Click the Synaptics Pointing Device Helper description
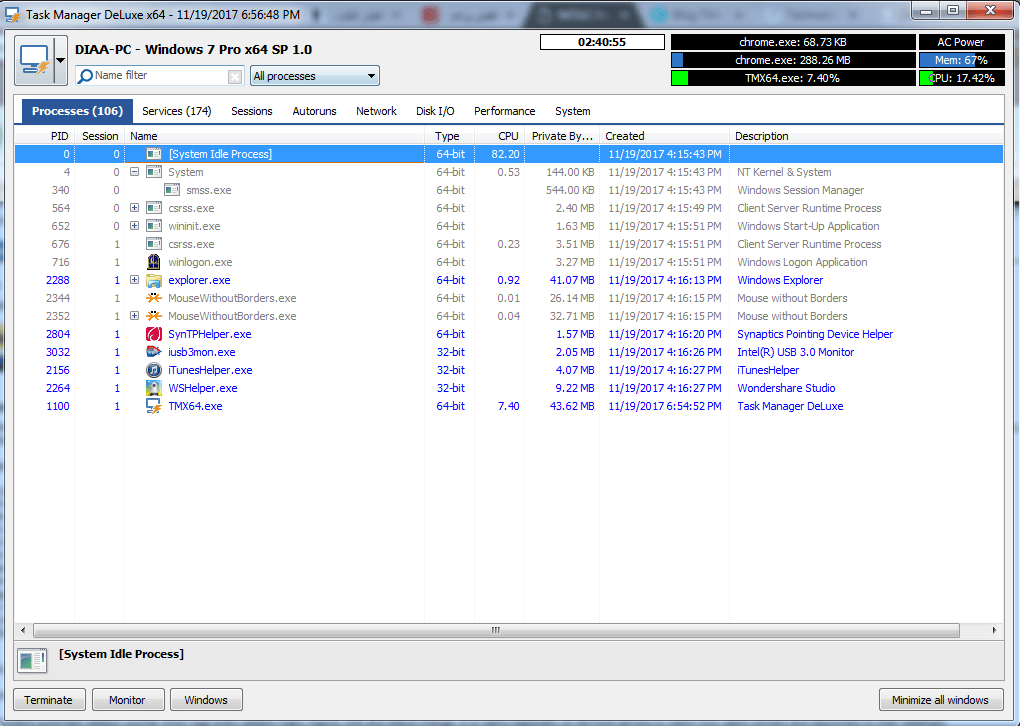 click(814, 334)
